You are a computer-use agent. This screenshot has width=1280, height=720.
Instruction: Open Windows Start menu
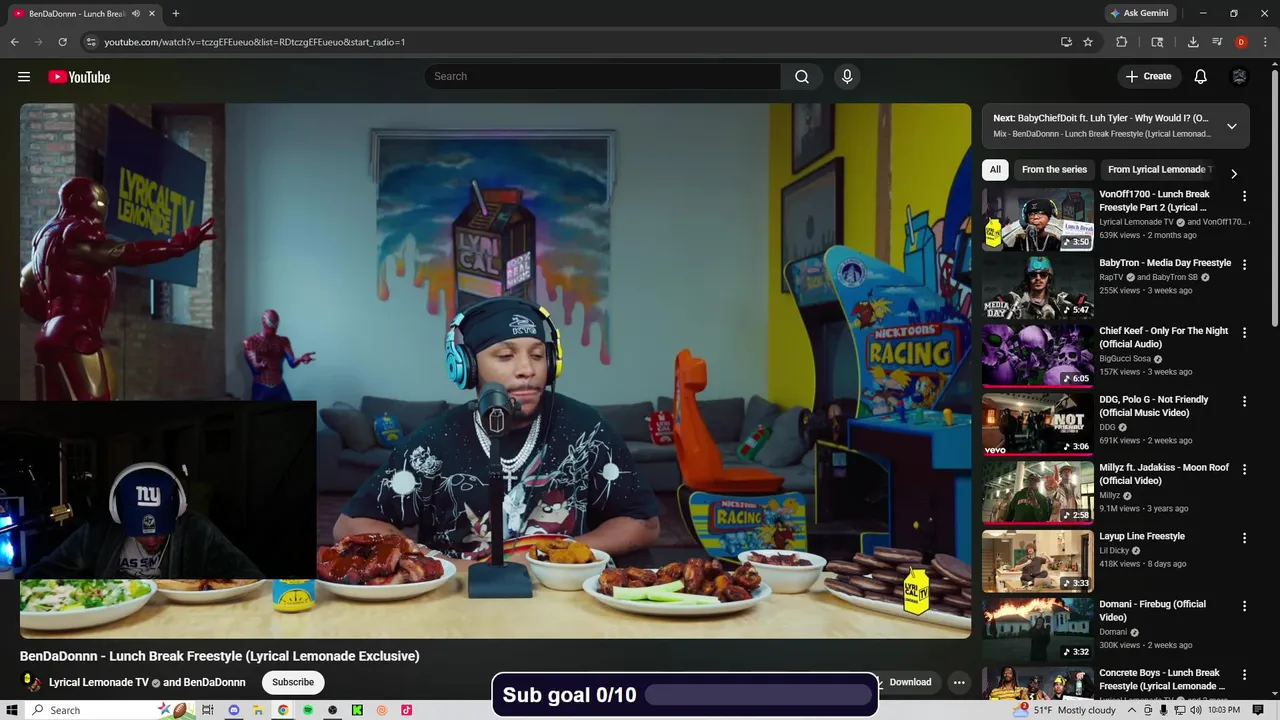(12, 710)
